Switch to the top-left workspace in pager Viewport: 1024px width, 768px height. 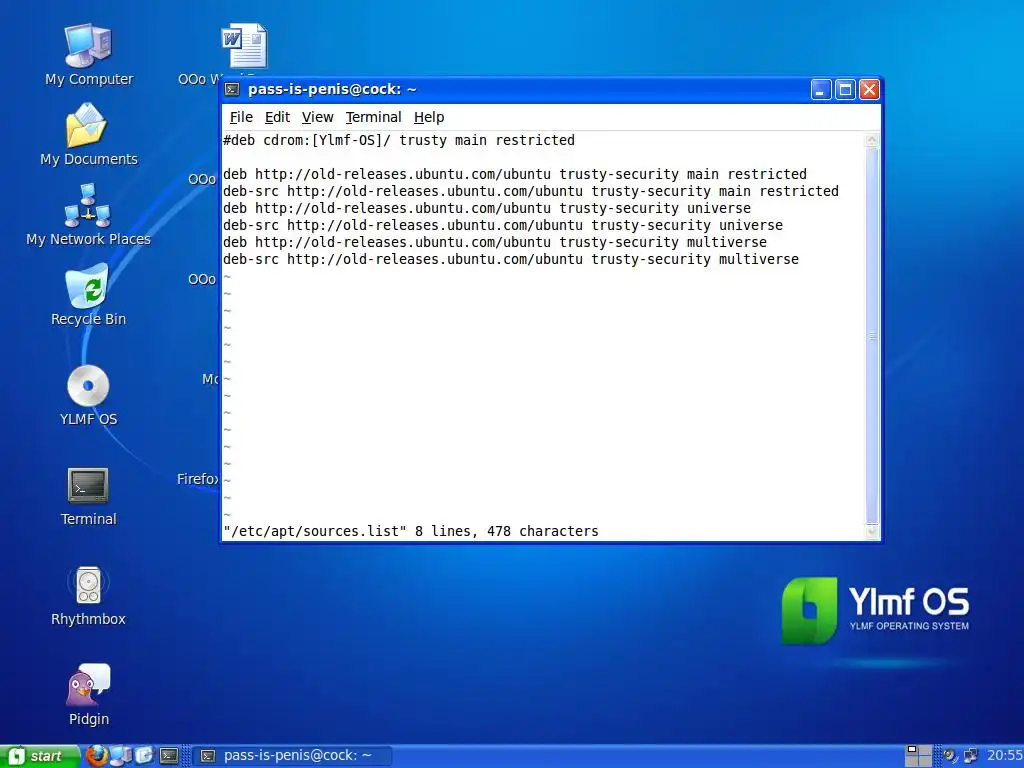pos(912,750)
